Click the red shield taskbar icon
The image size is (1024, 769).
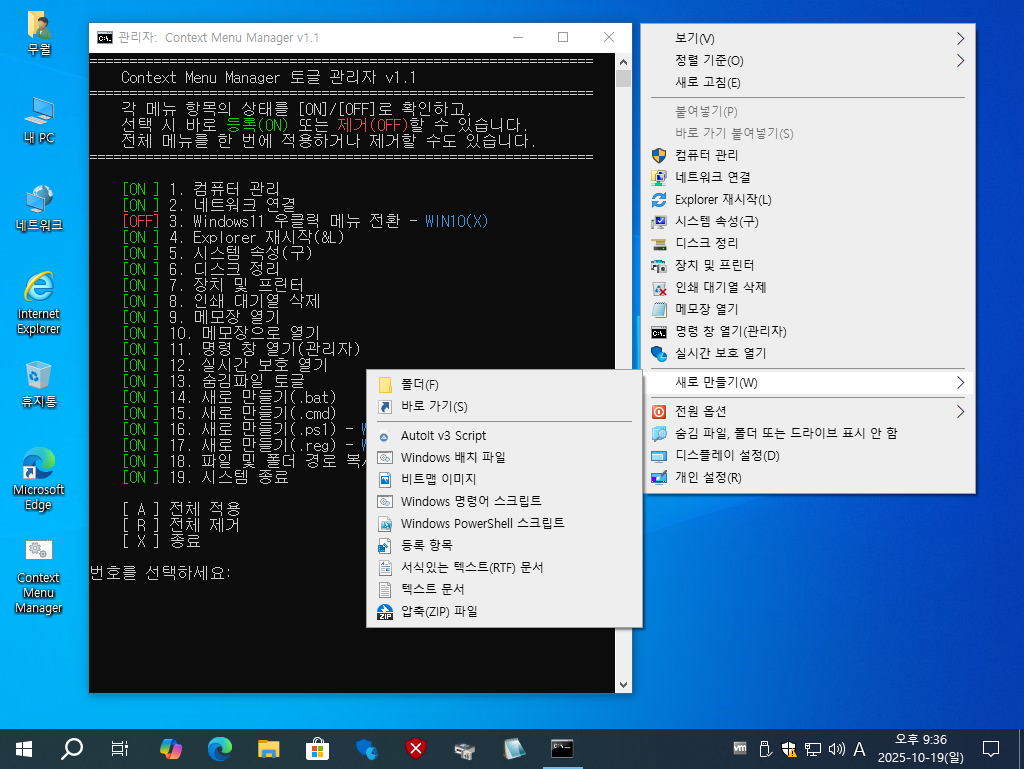click(x=415, y=749)
